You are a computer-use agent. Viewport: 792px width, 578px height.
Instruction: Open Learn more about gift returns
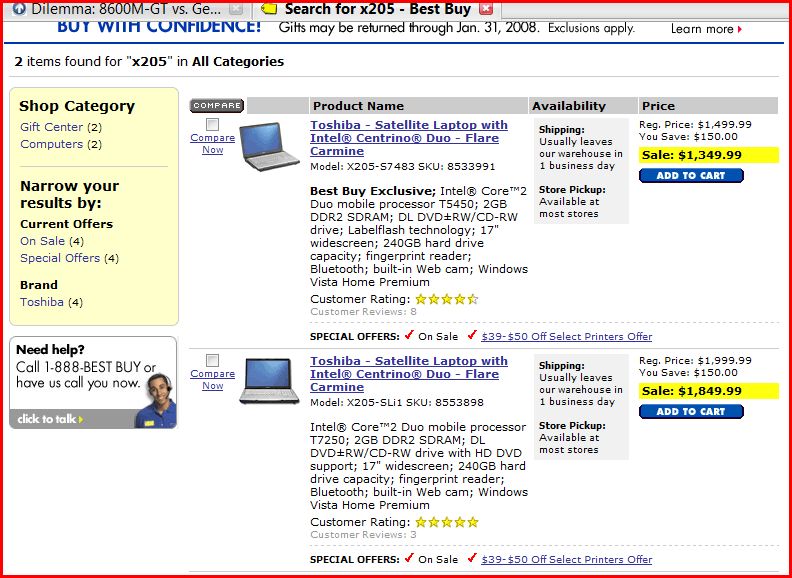tap(702, 29)
